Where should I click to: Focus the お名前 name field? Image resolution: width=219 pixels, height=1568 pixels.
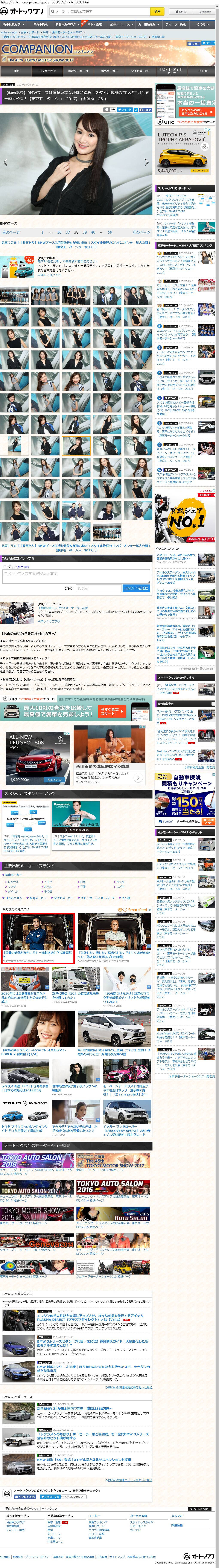point(99,589)
